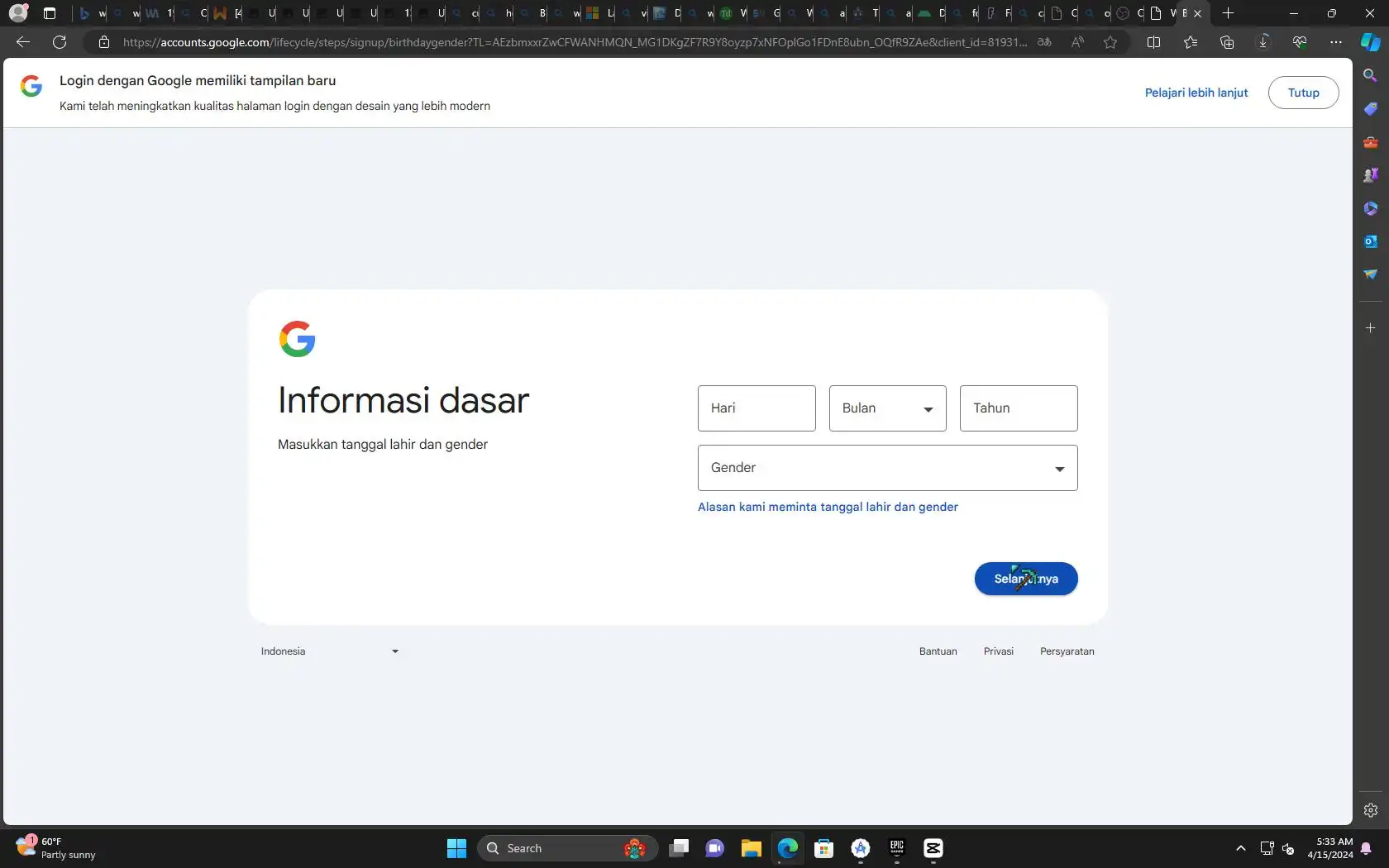Reload the current page

(60, 42)
